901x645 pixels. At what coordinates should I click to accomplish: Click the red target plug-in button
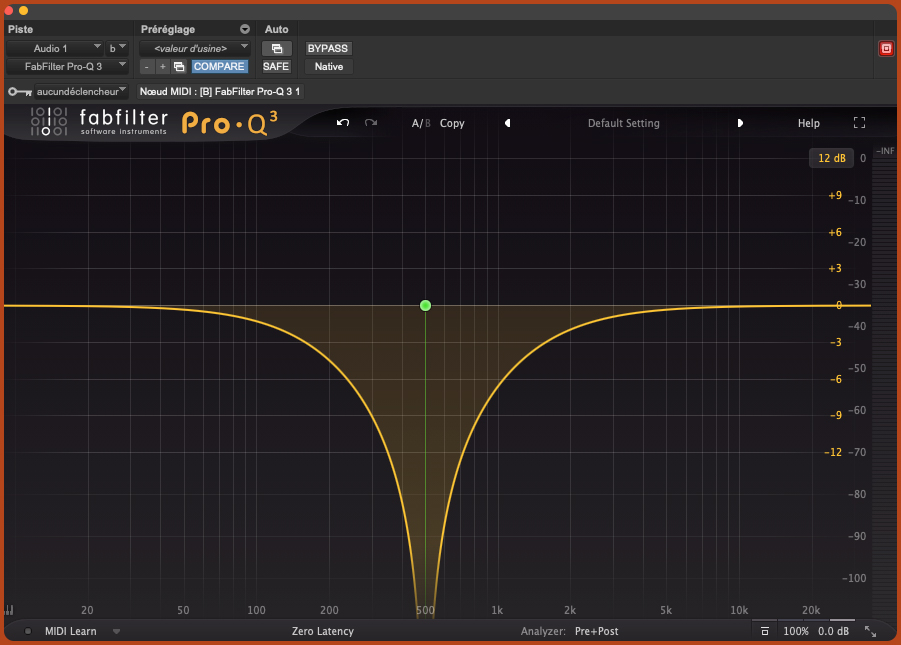(885, 48)
